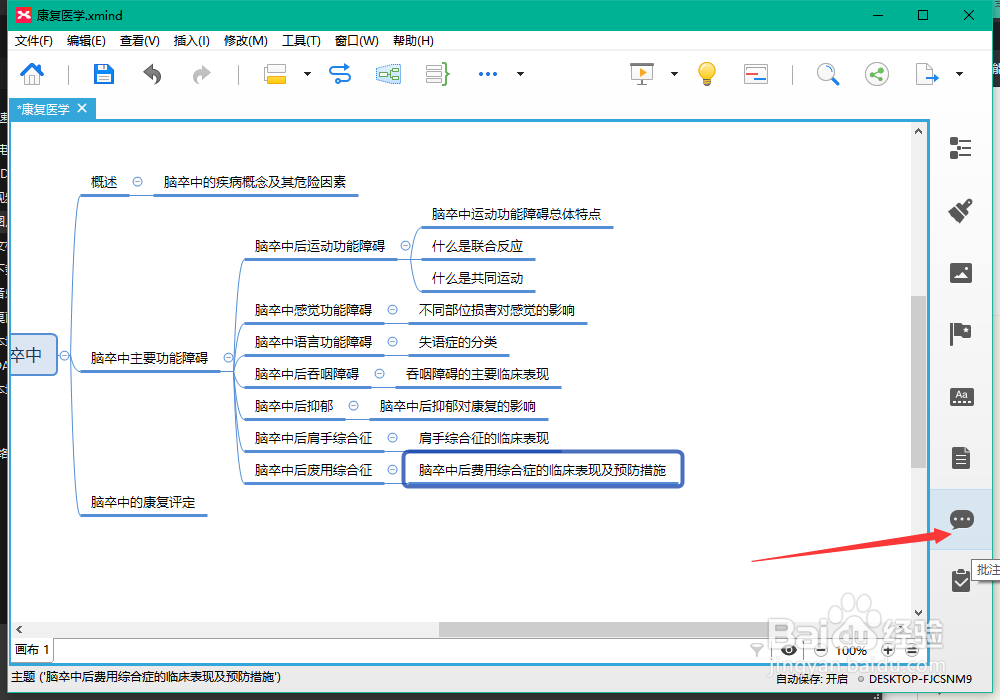Insert a summary with bracket icon

[438, 74]
